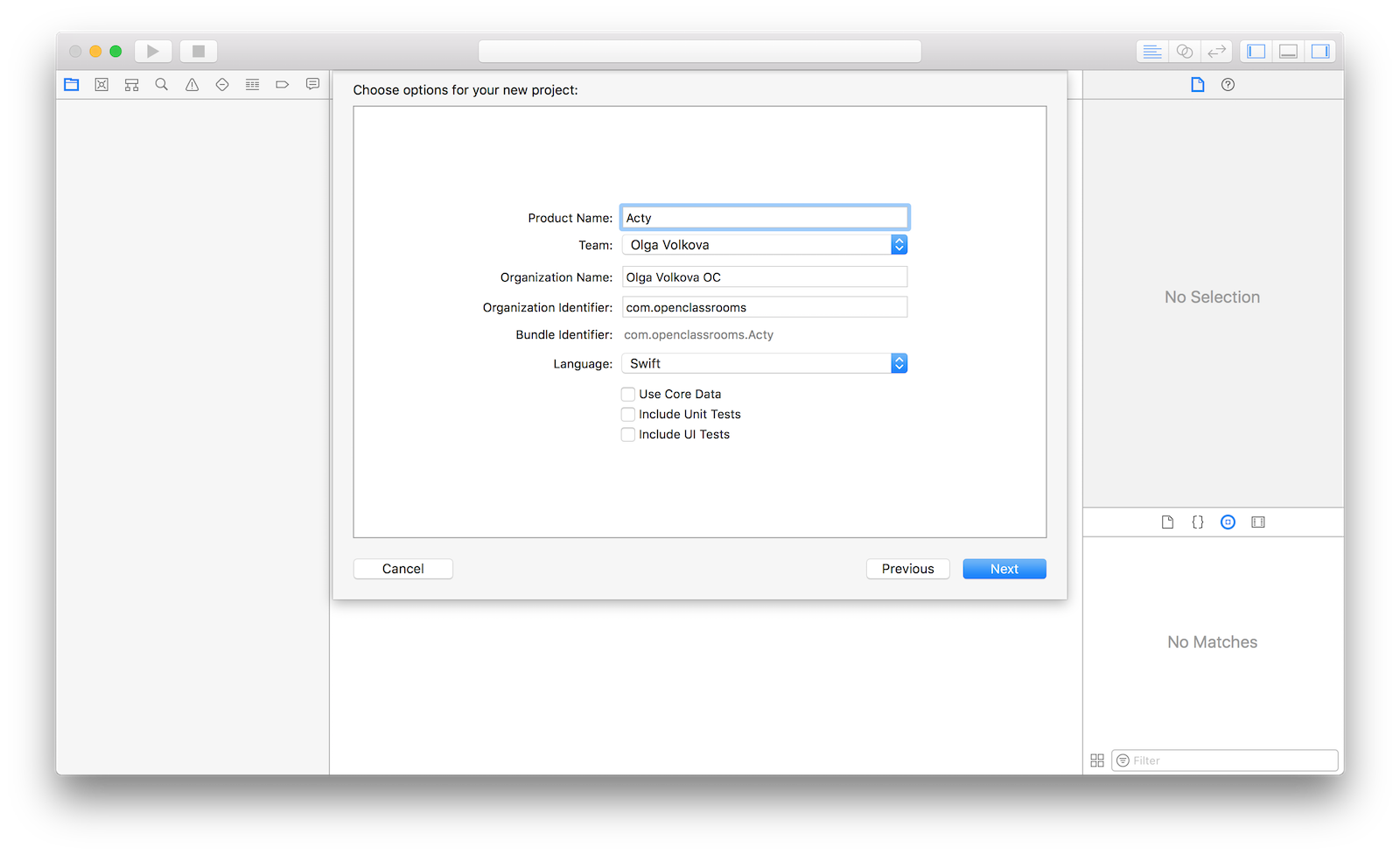Click the Run play button
Image resolution: width=1400 pixels, height=855 pixels.
(x=153, y=52)
